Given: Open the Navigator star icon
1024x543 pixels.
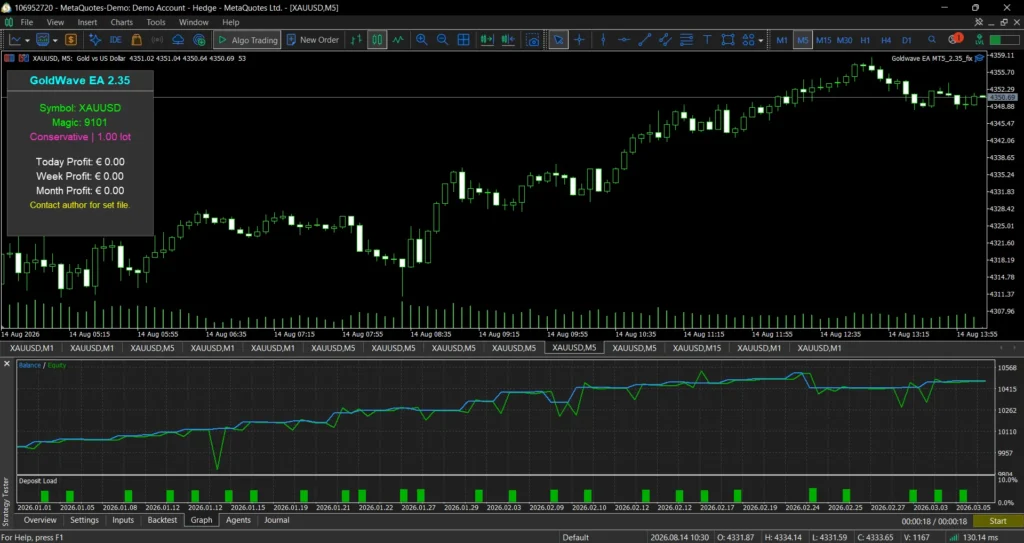Looking at the screenshot, I should coord(95,40).
